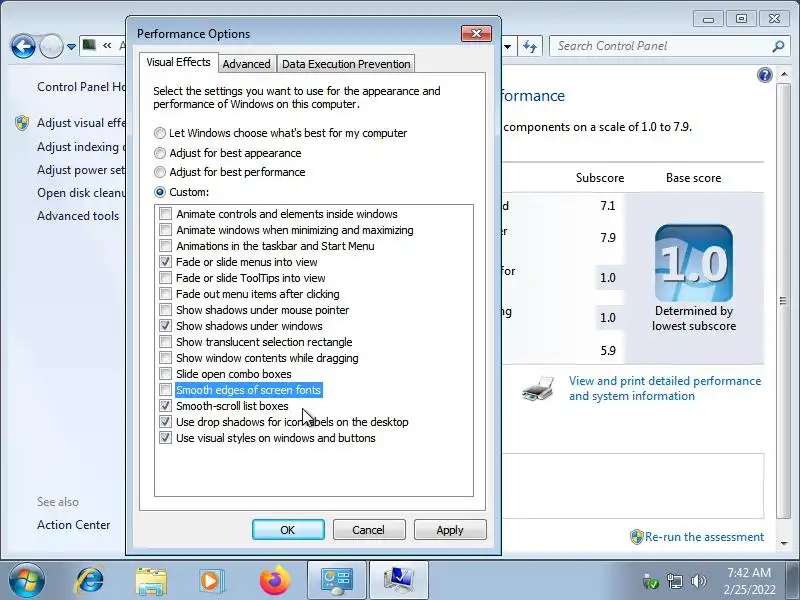Switch to the Control Panel taskbar button
This screenshot has height=600, width=800.
coord(337,580)
